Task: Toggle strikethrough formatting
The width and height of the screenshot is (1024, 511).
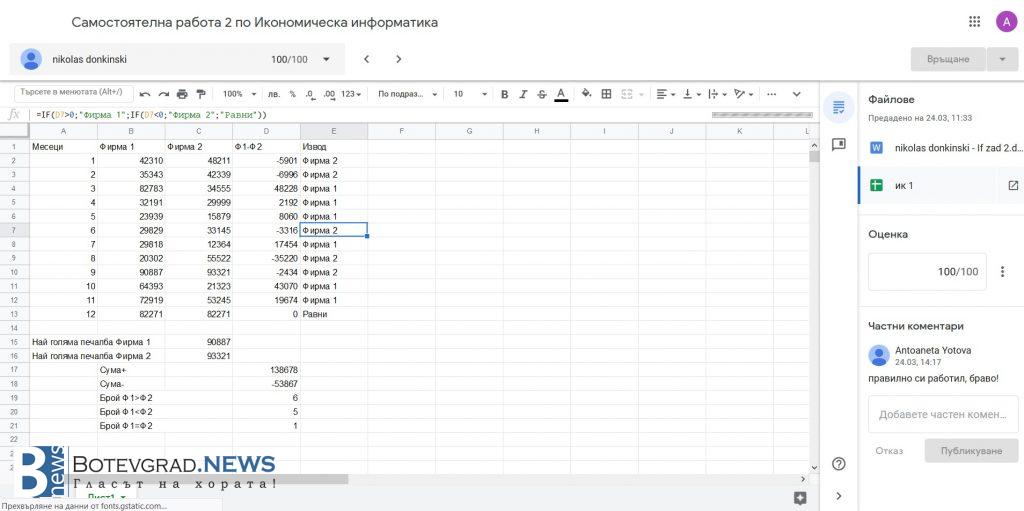Action: (542, 94)
